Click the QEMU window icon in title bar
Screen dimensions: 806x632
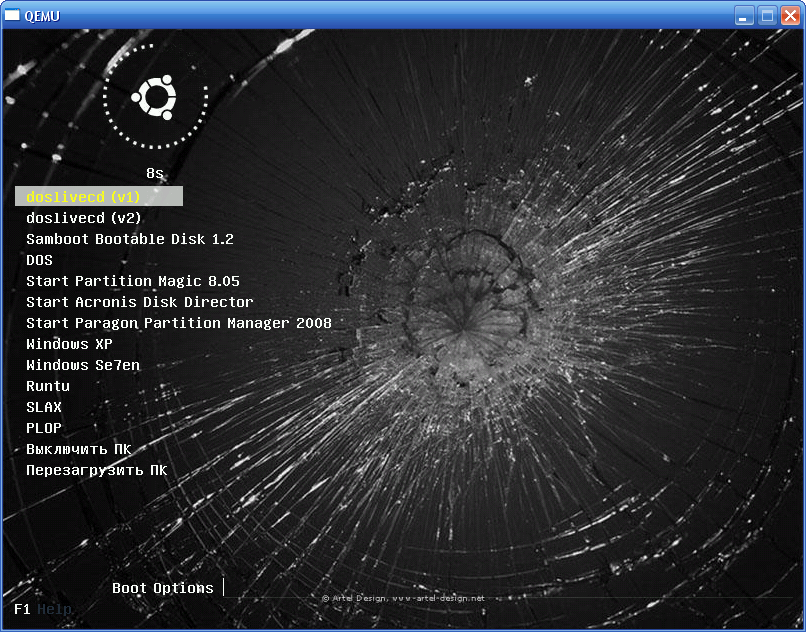click(x=12, y=15)
